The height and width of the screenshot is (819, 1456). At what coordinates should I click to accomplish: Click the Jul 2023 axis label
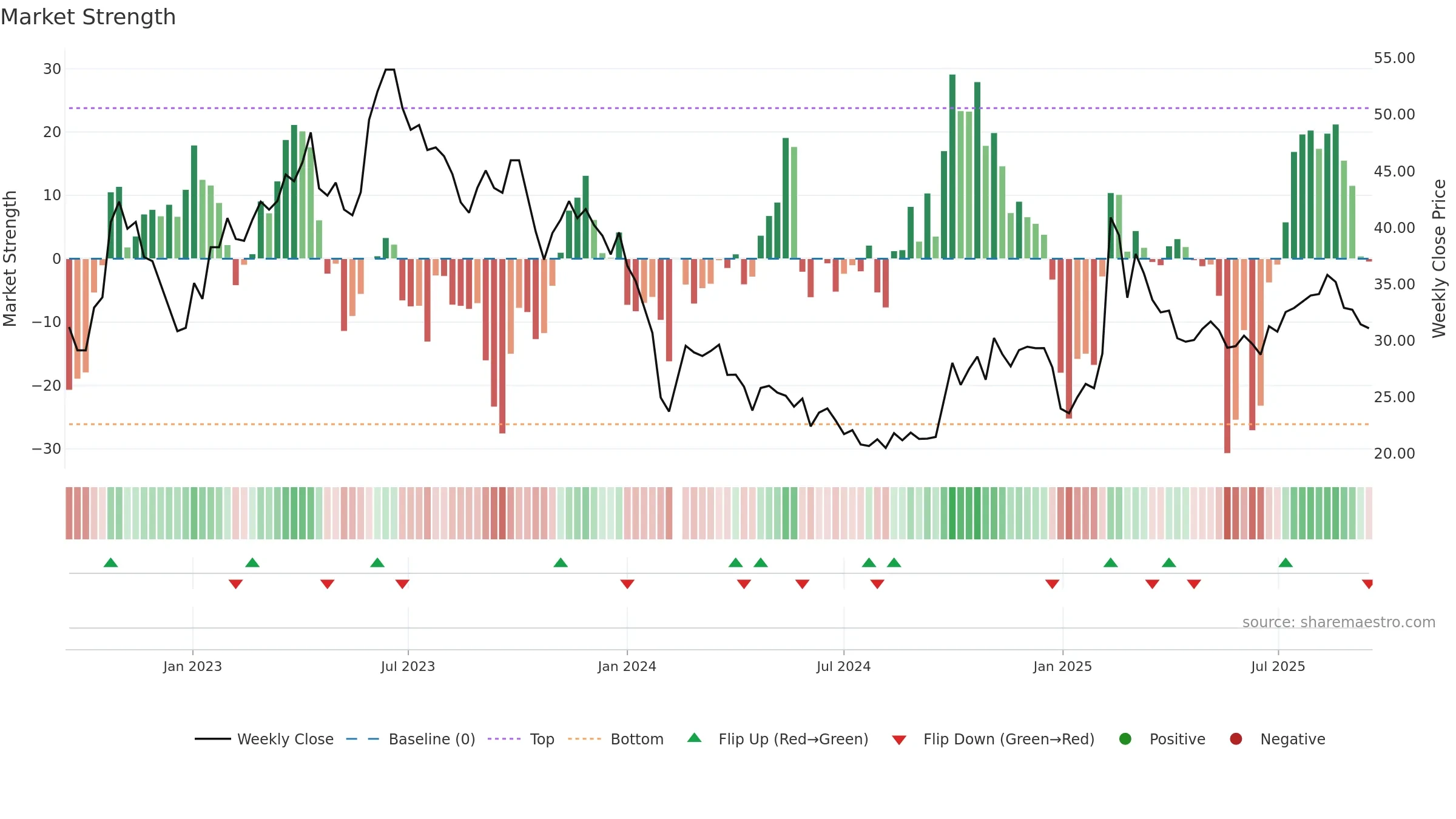(x=408, y=666)
